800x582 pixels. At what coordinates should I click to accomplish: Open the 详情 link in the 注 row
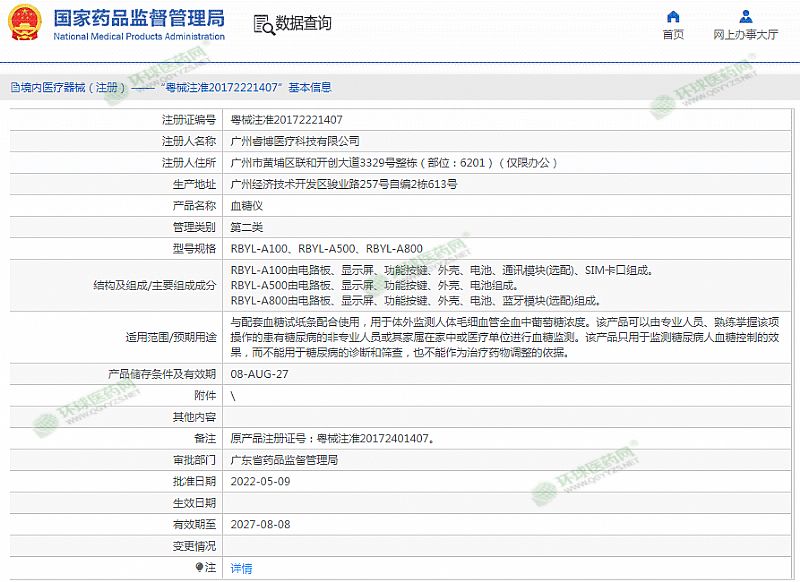pyautogui.click(x=241, y=568)
